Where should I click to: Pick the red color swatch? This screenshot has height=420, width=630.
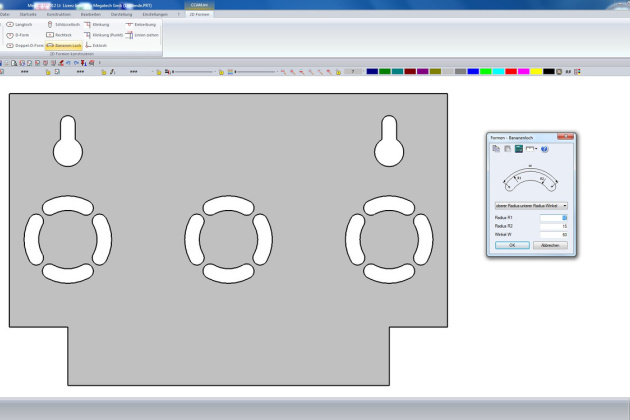(x=511, y=72)
